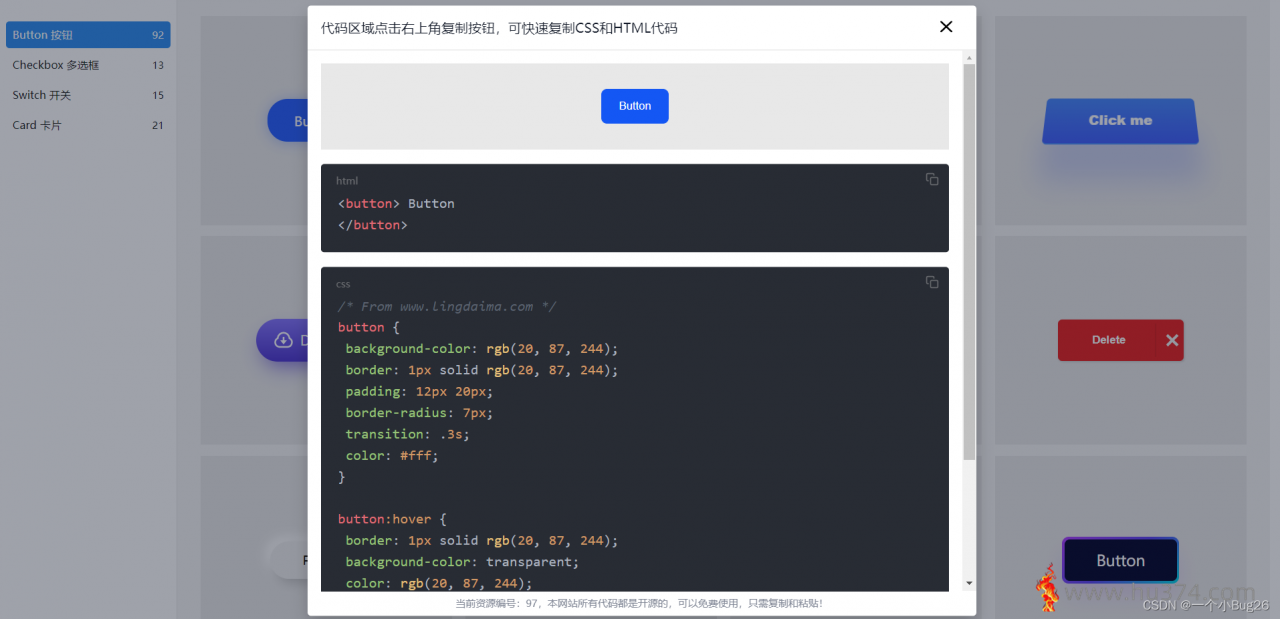Click the X icon on Delete button
The width and height of the screenshot is (1280, 619).
pos(1172,340)
